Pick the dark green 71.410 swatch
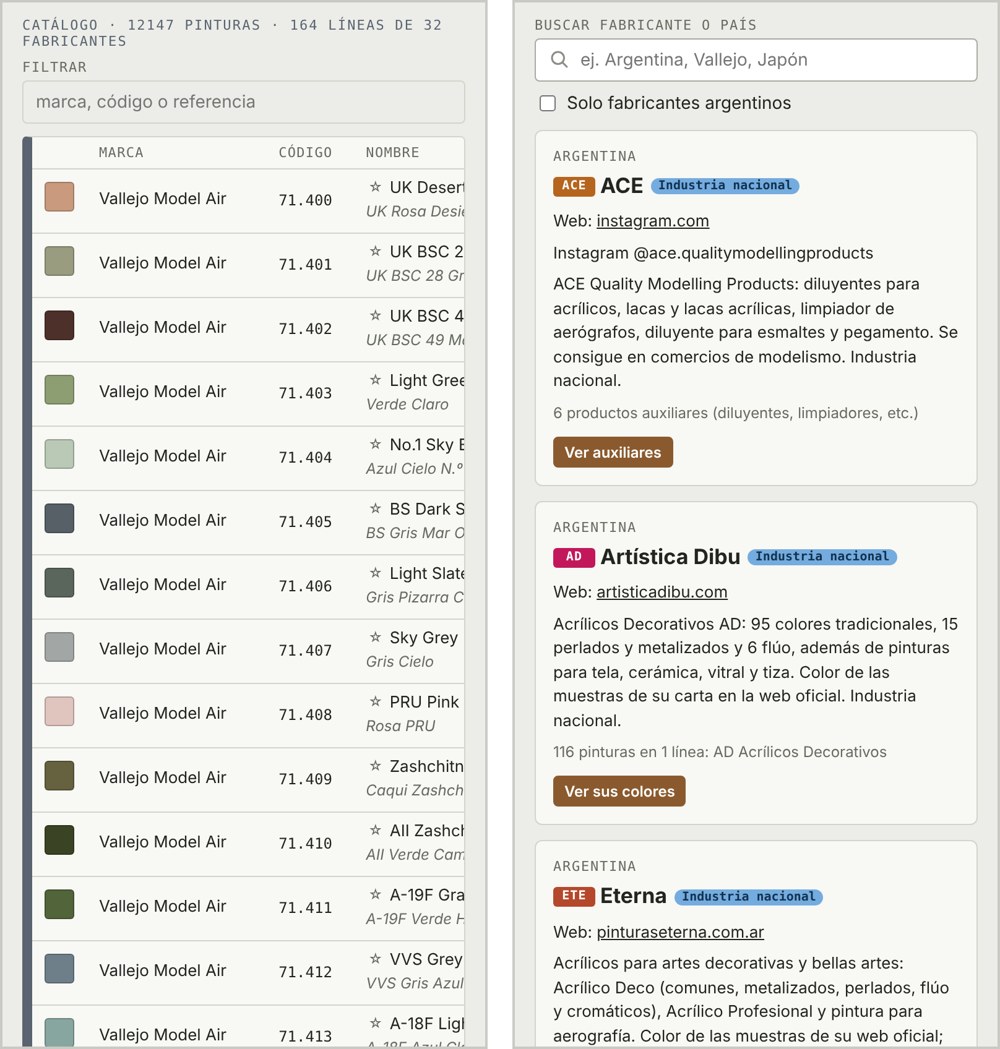1000x1049 pixels. (60, 840)
